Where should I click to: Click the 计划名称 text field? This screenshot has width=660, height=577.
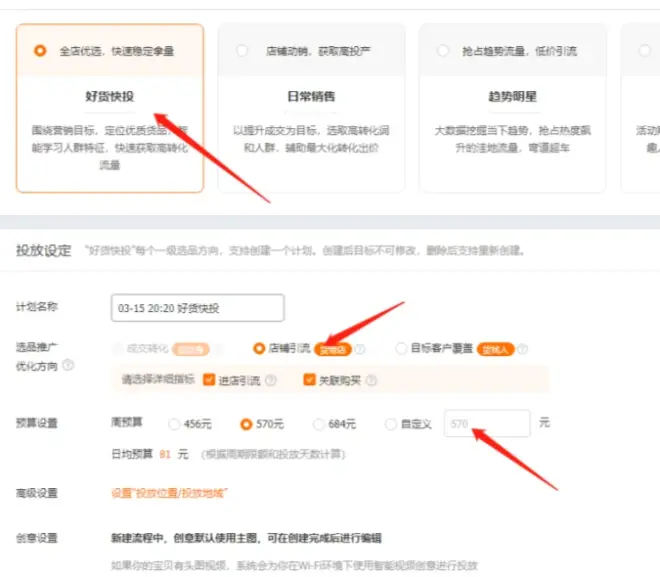[x=197, y=308]
